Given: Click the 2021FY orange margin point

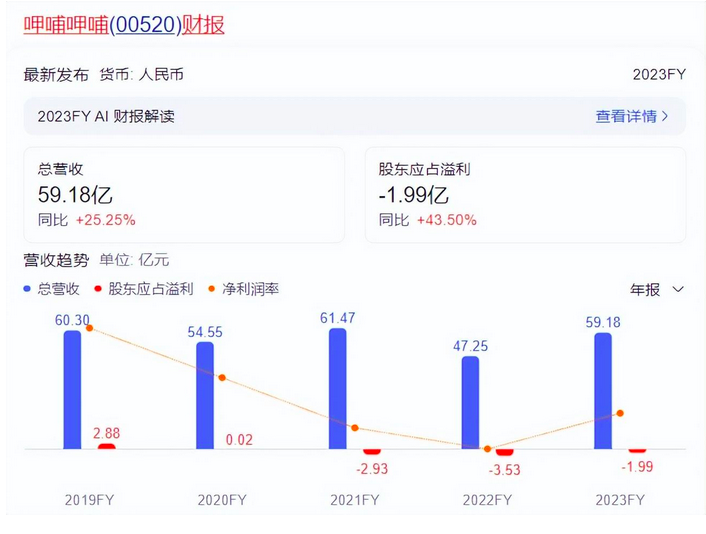Looking at the screenshot, I should (355, 428).
